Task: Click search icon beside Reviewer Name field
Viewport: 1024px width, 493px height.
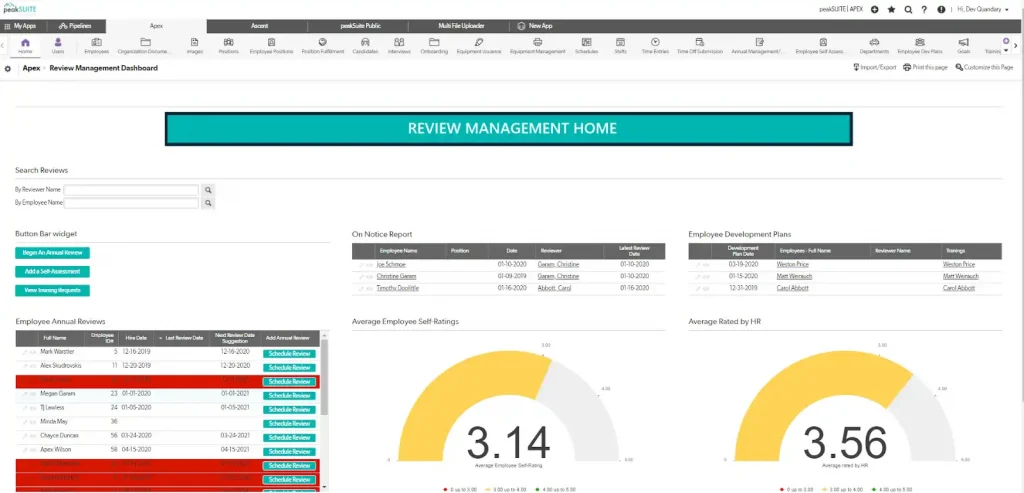Action: coord(208,190)
